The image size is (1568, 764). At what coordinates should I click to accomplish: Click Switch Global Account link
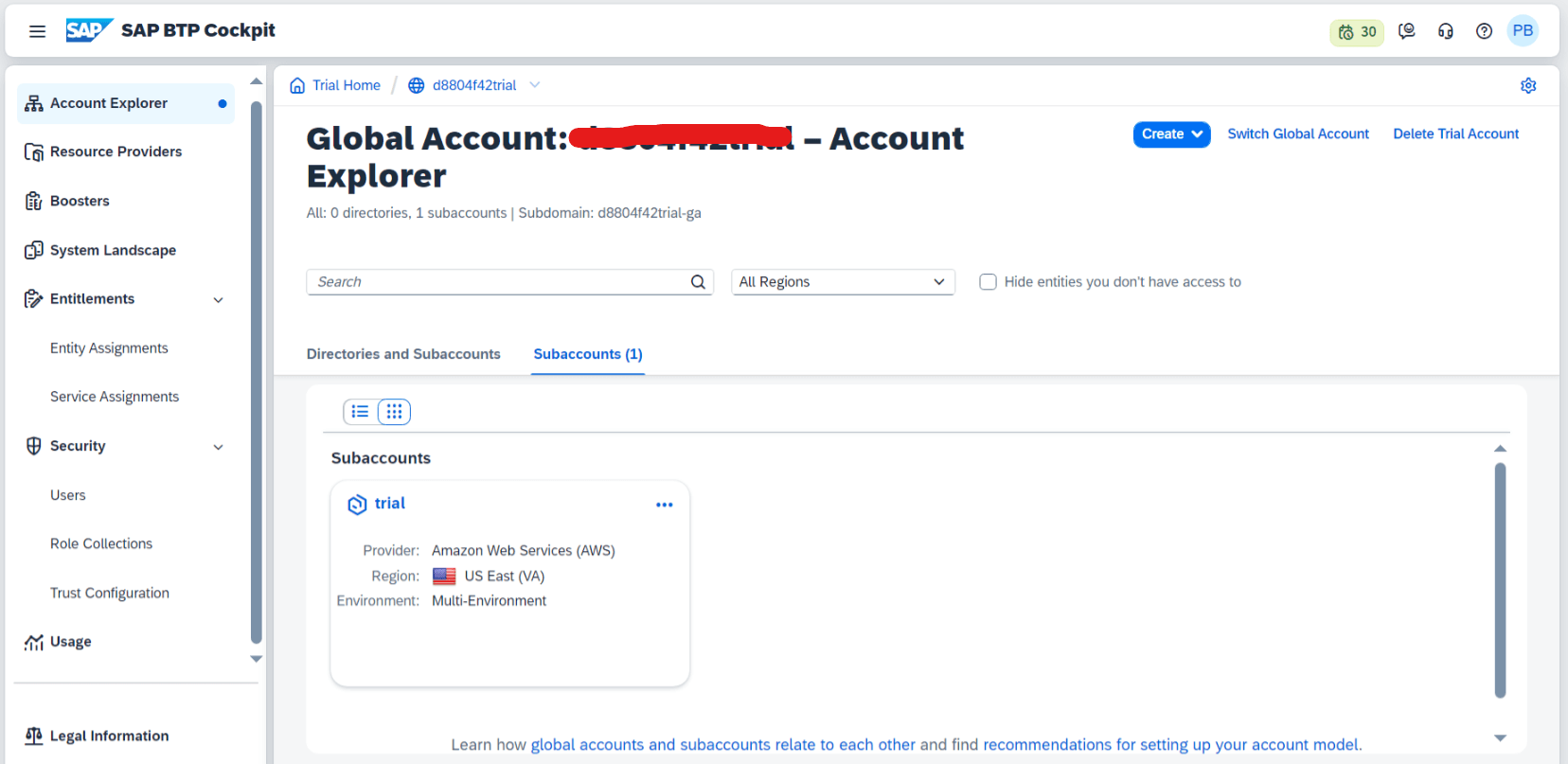click(x=1297, y=134)
